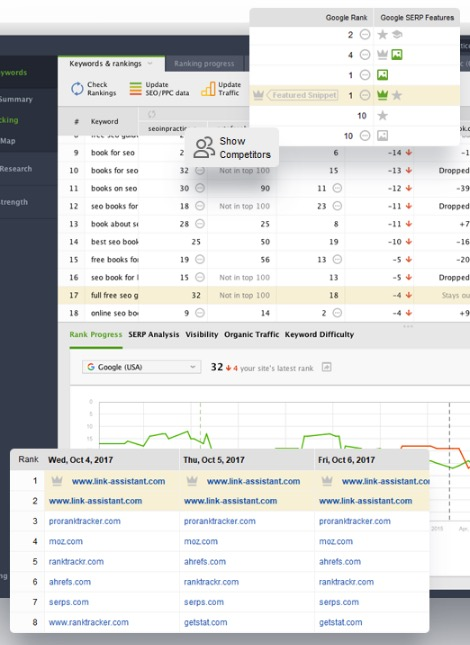This screenshot has height=645, width=470.
Task: Switch to the Visibility tab
Action: tap(201, 334)
